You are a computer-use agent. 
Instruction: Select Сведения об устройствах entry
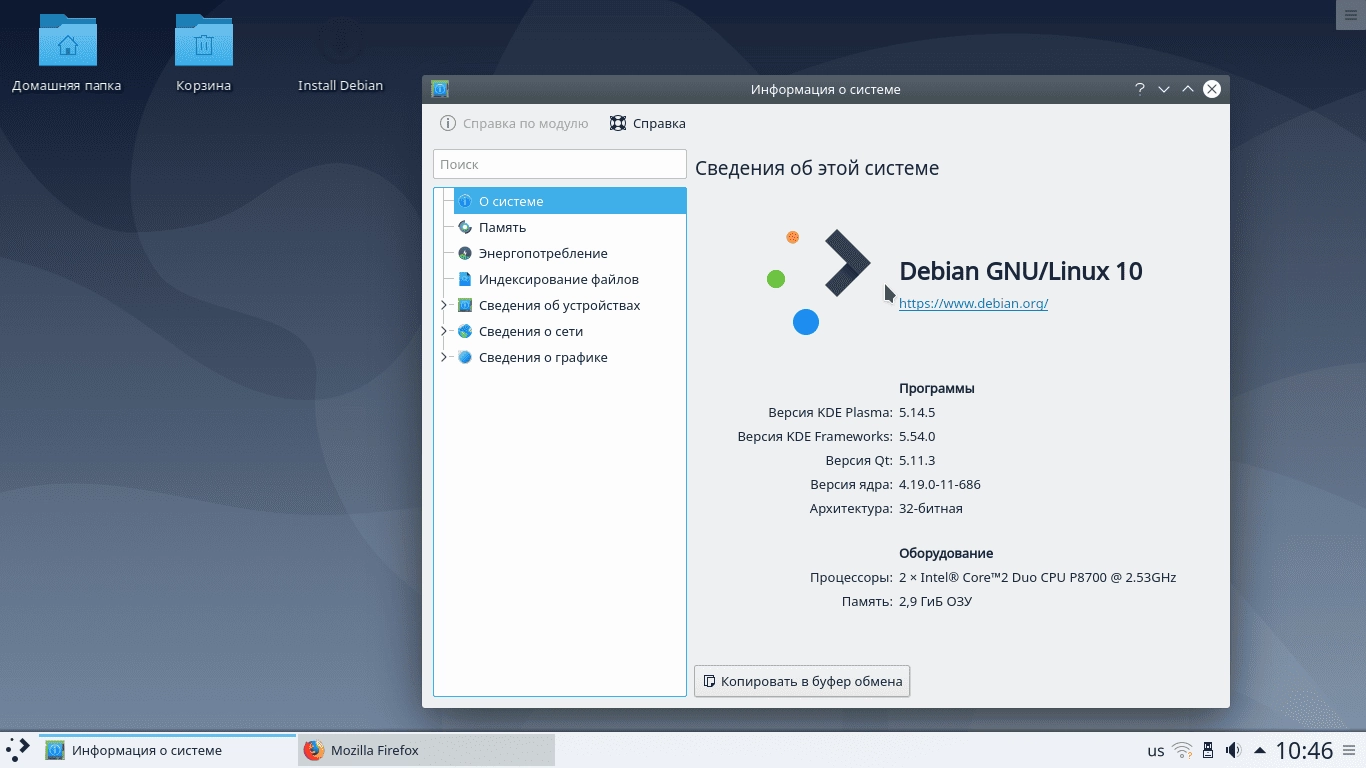pyautogui.click(x=559, y=305)
